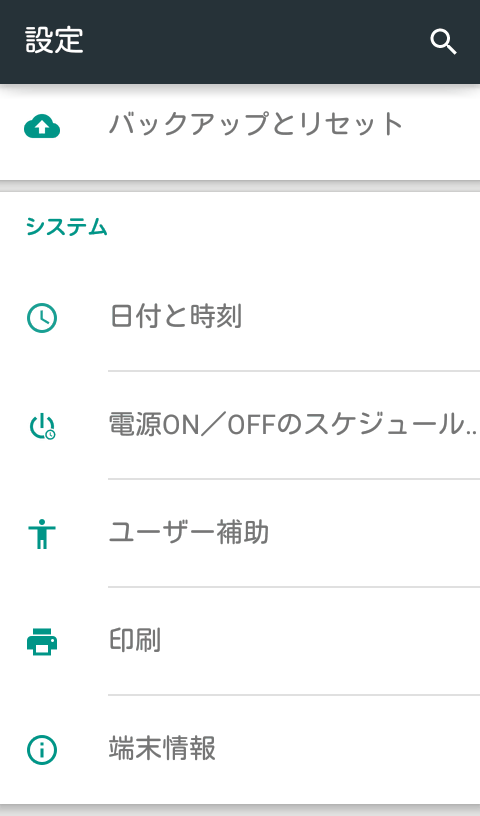Click the truncation ellipsis of the power schedule label
The width and height of the screenshot is (480, 816).
(x=472, y=433)
